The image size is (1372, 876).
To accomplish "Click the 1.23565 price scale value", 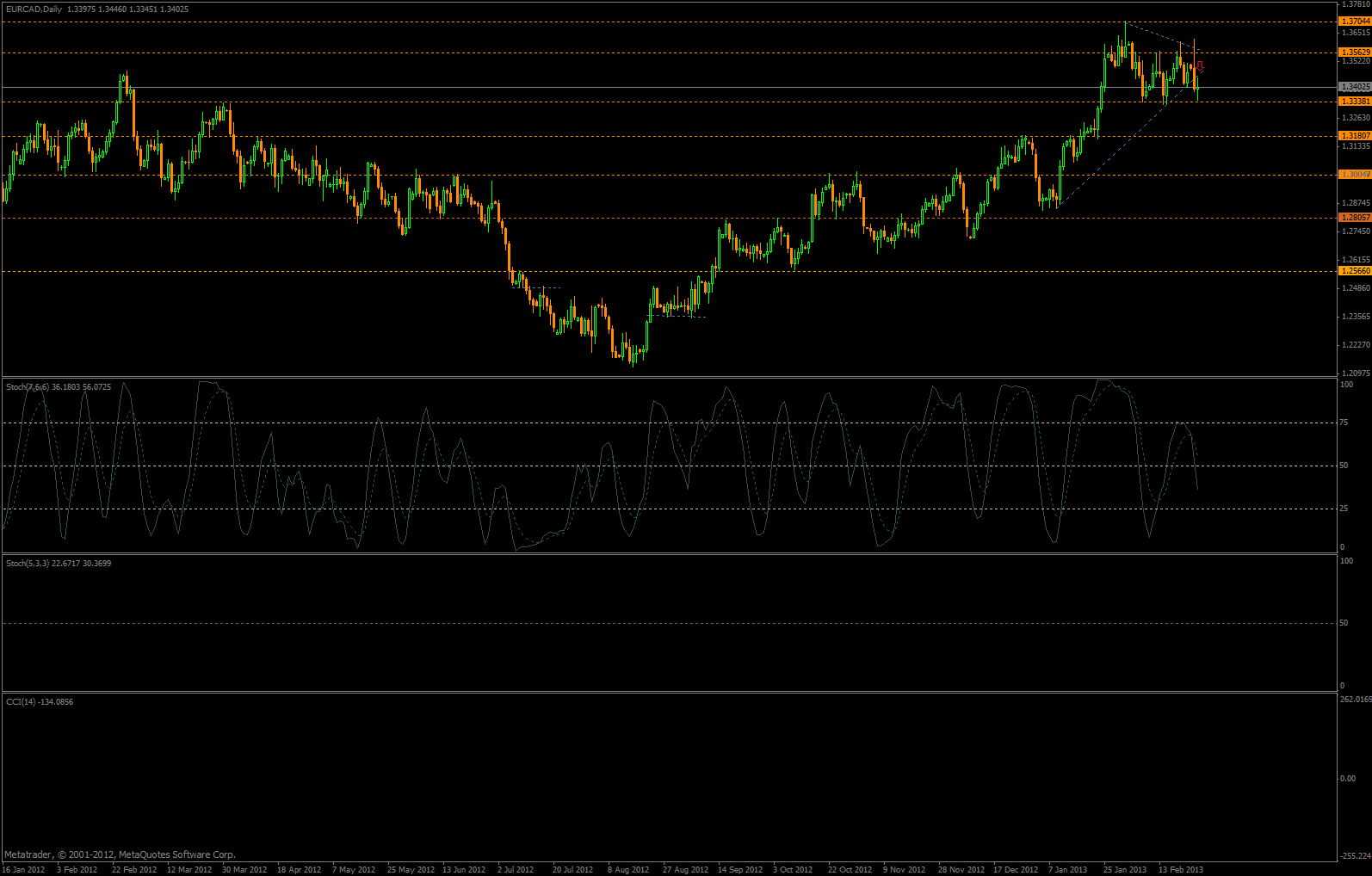I will pyautogui.click(x=1356, y=317).
